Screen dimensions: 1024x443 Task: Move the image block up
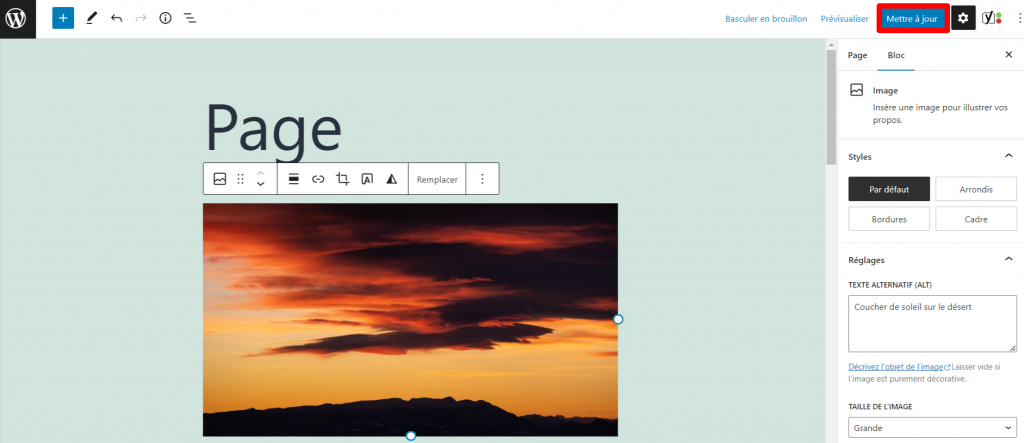(261, 173)
